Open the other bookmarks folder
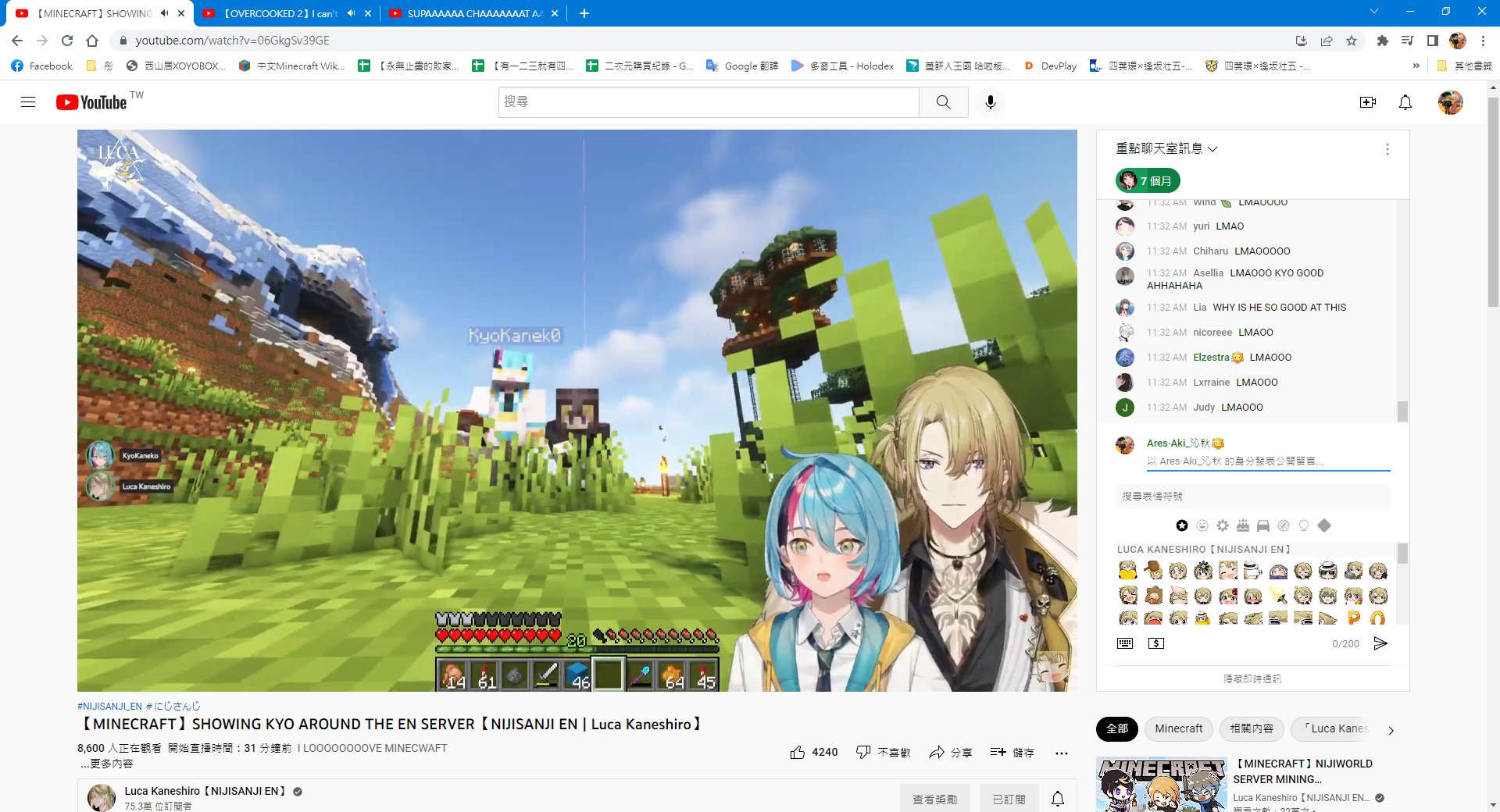The image size is (1500, 812). coord(1465,66)
